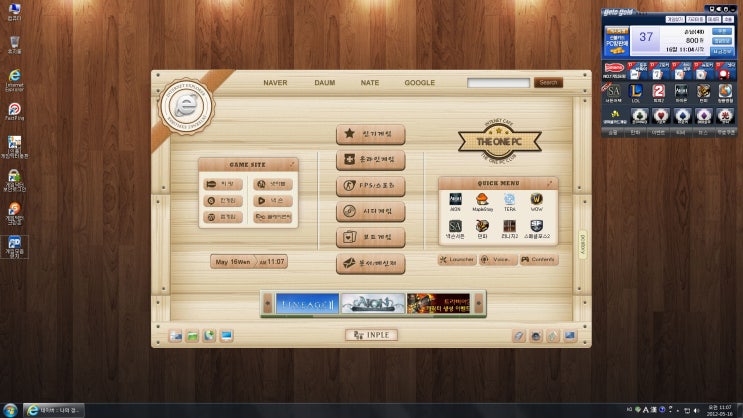Show next banner with right arrow
The image size is (743, 418).
(x=478, y=303)
